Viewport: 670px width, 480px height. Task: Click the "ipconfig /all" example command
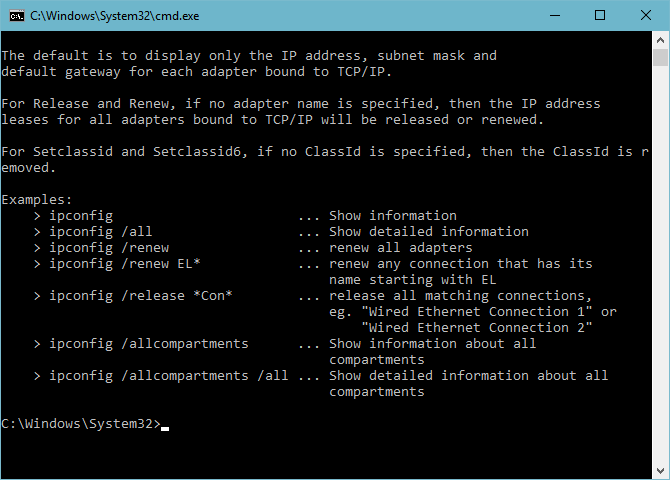click(100, 232)
